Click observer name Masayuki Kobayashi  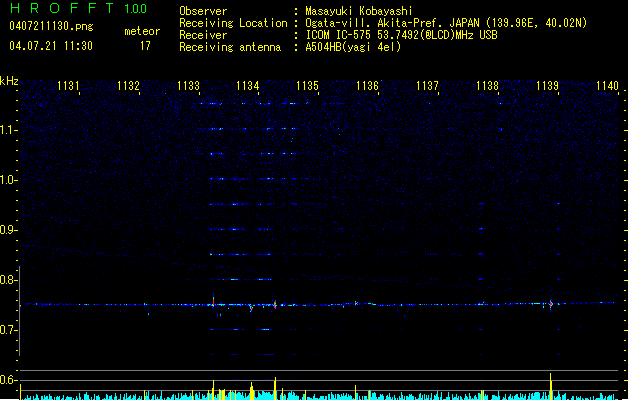[359, 11]
